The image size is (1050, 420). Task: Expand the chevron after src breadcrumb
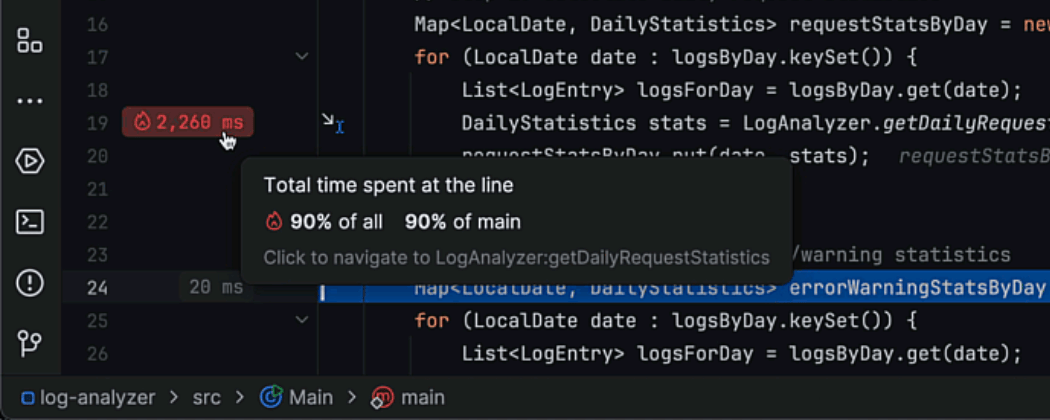239,397
